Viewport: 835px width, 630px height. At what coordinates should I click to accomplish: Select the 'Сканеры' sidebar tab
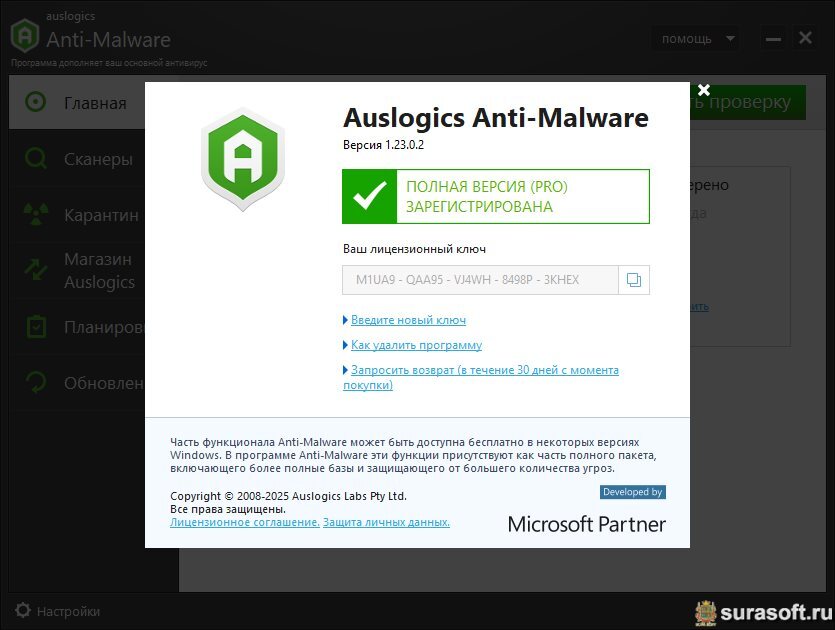click(x=77, y=159)
